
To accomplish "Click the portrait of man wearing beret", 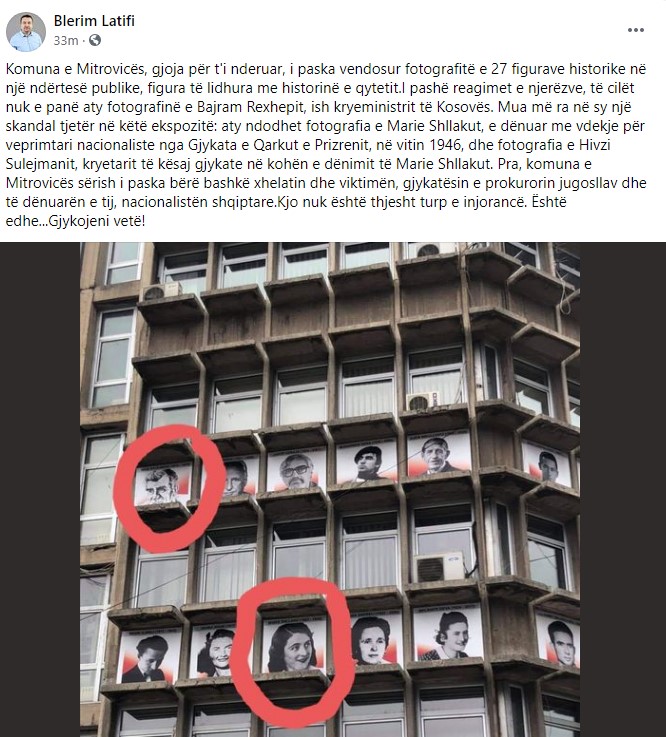I will click(367, 462).
